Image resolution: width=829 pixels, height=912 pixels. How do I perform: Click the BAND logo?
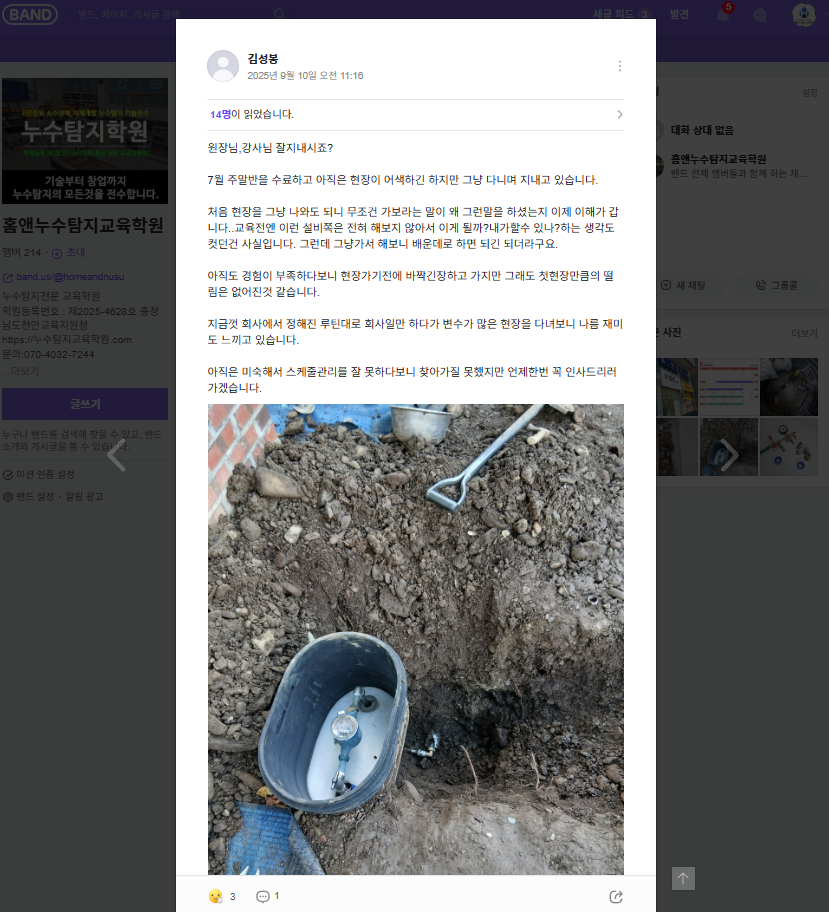(30, 15)
